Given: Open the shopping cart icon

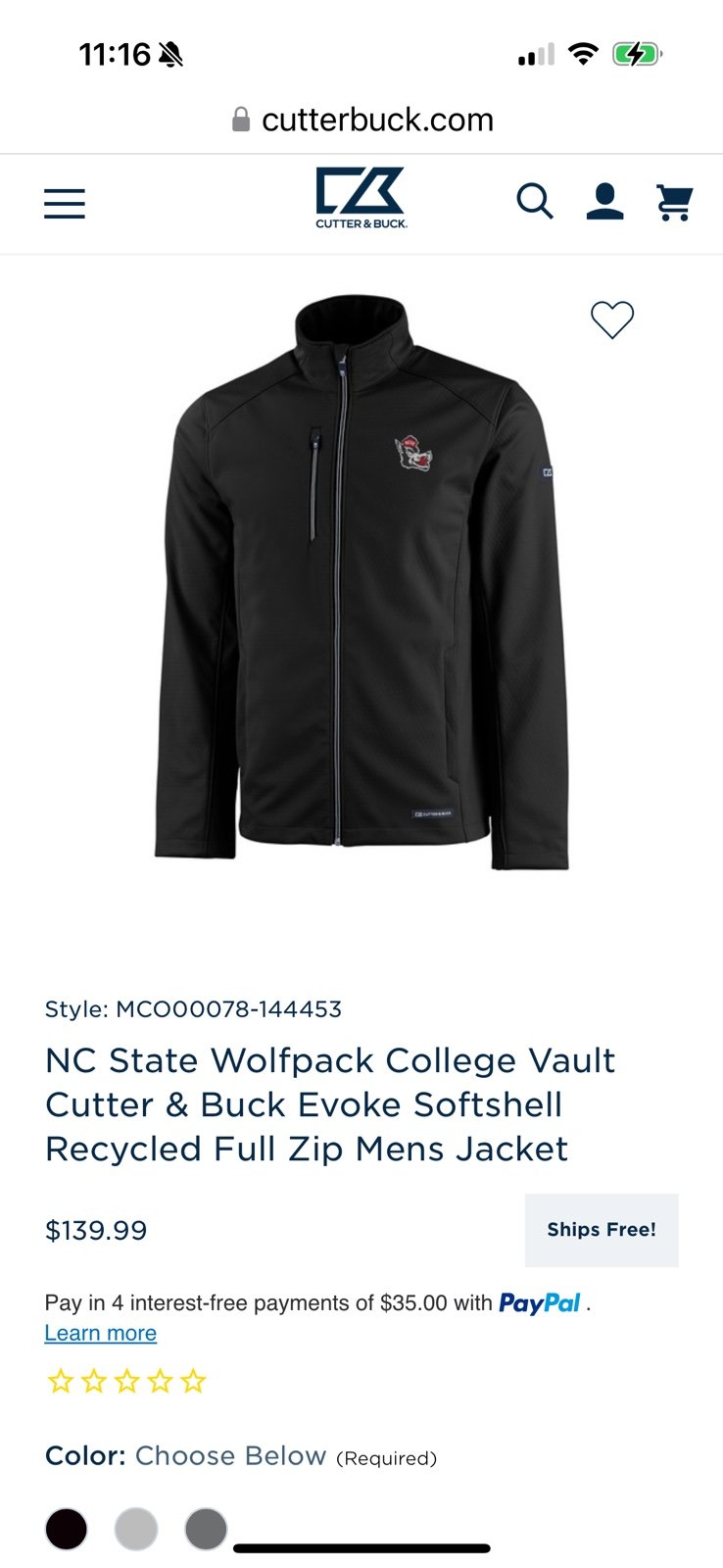Looking at the screenshot, I should tap(675, 203).
